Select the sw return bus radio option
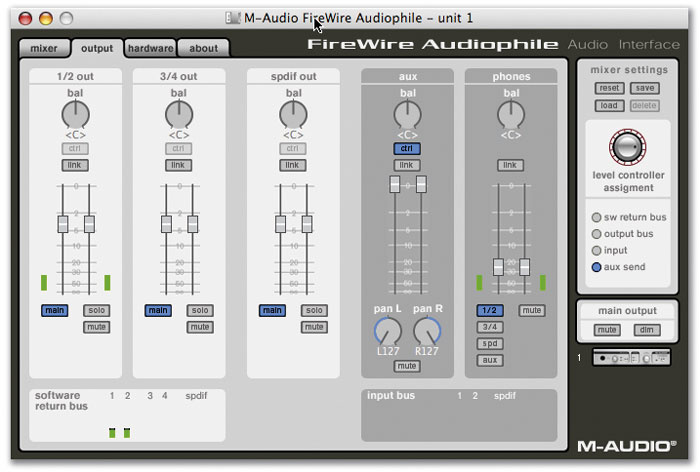Viewport: 700px width, 472px height. point(596,217)
